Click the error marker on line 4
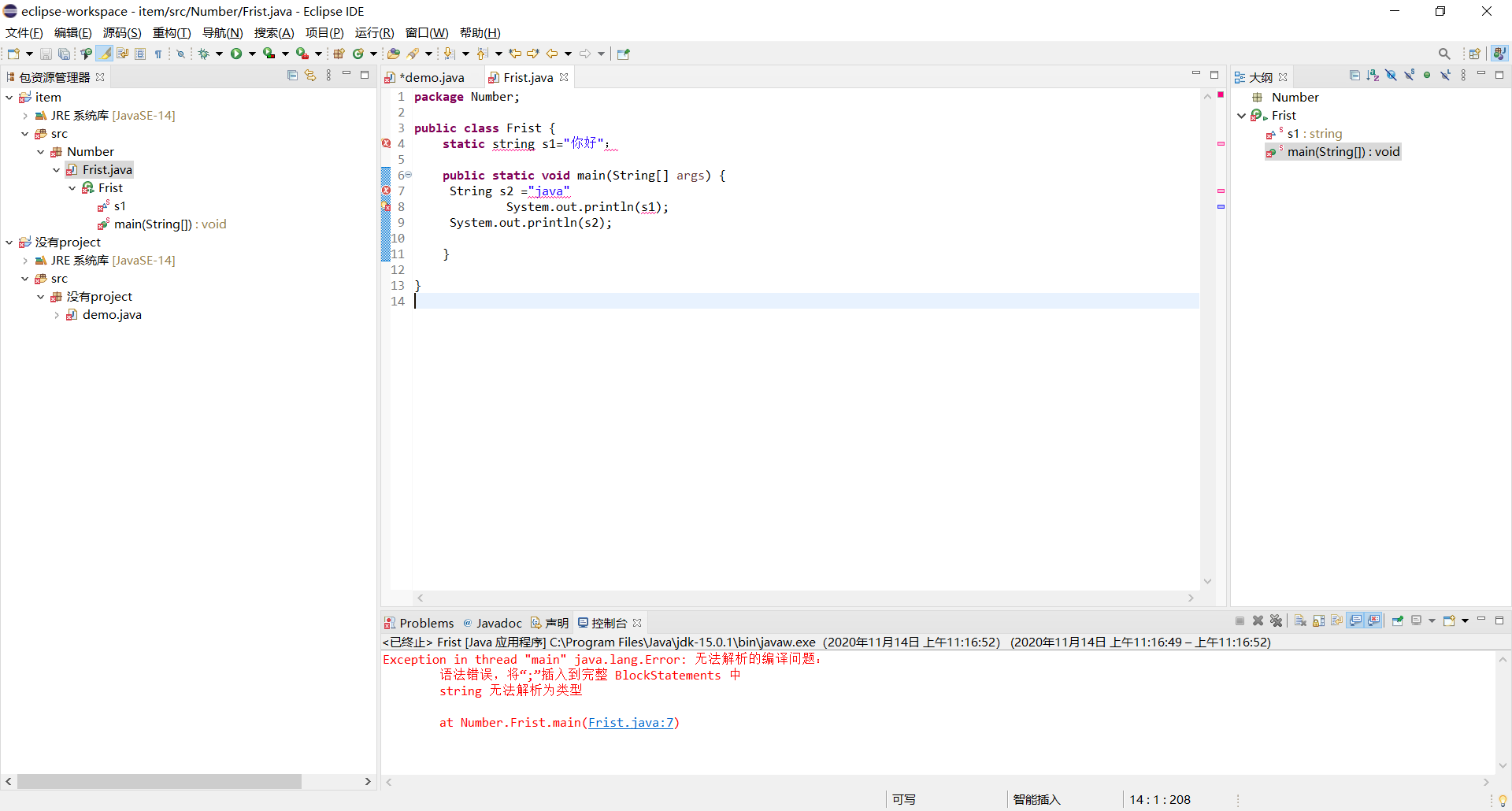Screen dimensions: 1512x811 point(386,143)
